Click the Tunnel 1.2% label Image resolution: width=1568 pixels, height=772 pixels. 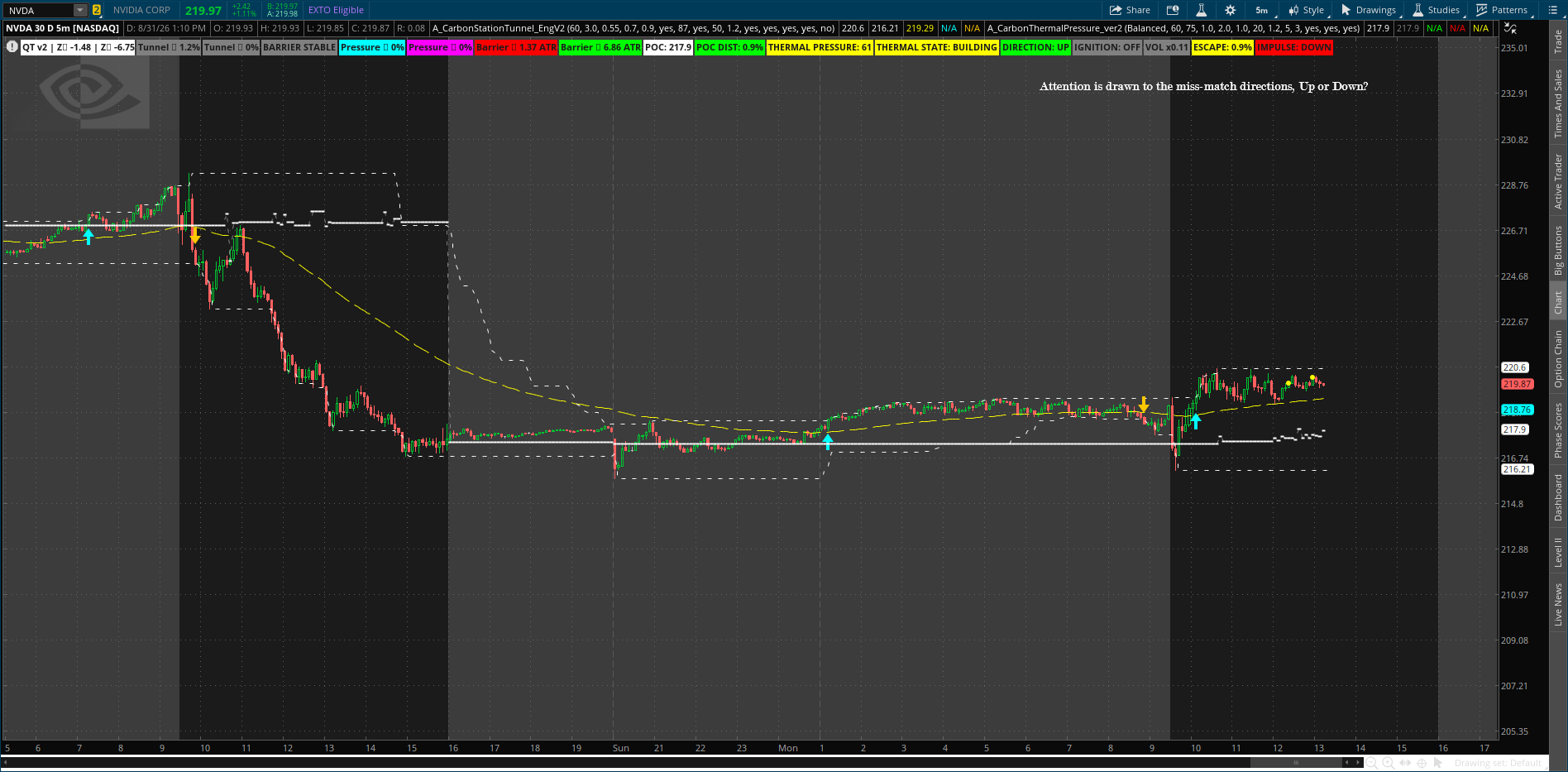click(169, 47)
